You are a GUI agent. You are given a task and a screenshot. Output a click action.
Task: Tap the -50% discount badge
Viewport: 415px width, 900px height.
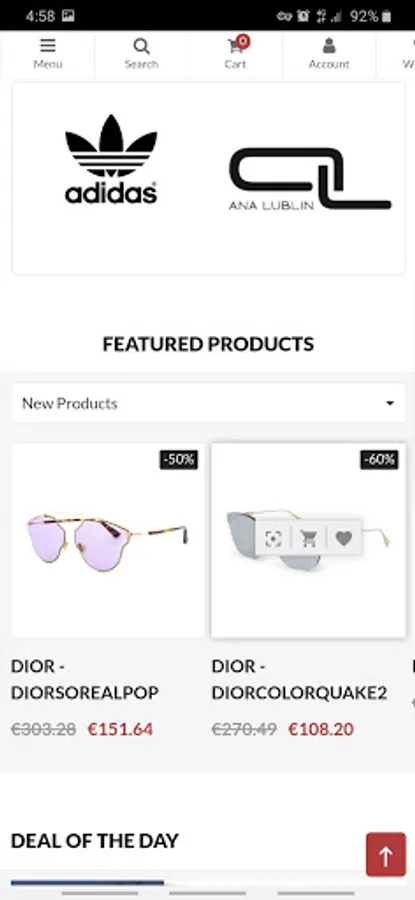pos(179,460)
